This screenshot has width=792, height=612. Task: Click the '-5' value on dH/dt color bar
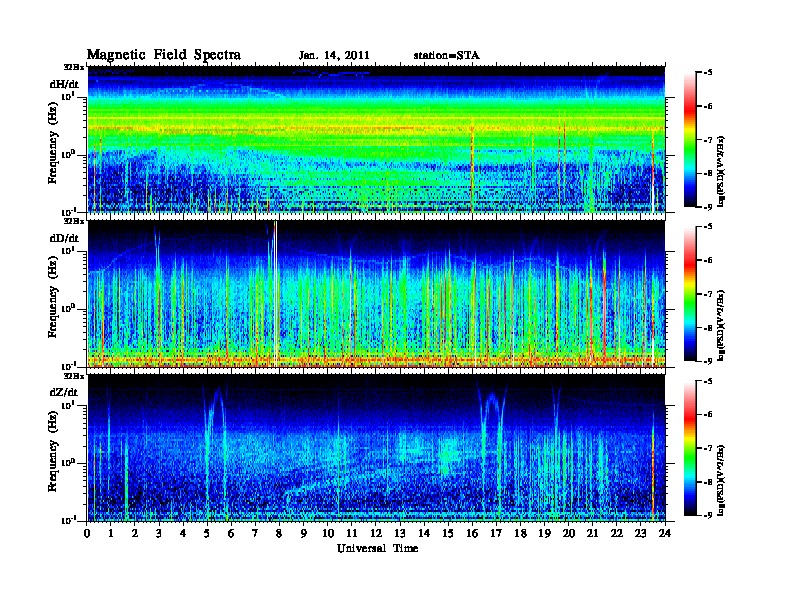(x=708, y=73)
